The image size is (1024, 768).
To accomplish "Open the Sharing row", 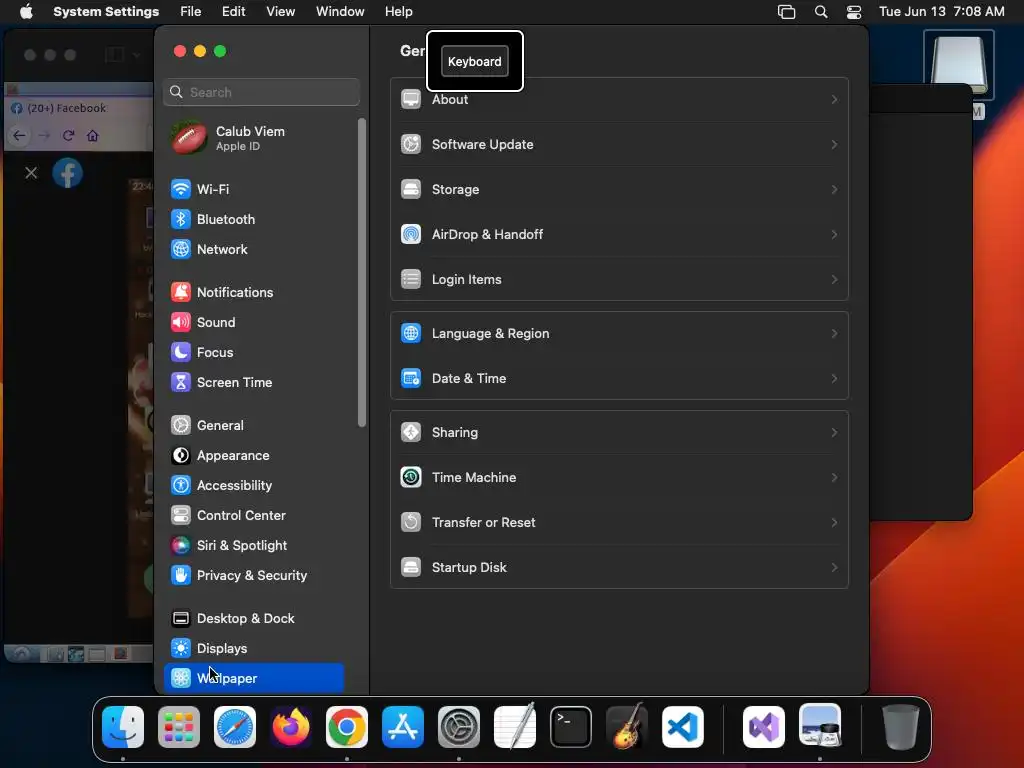I will (x=619, y=433).
